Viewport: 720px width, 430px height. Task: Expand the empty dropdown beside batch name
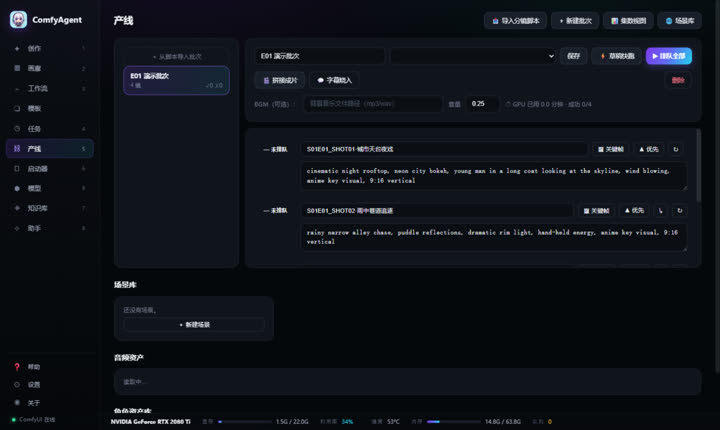point(473,56)
